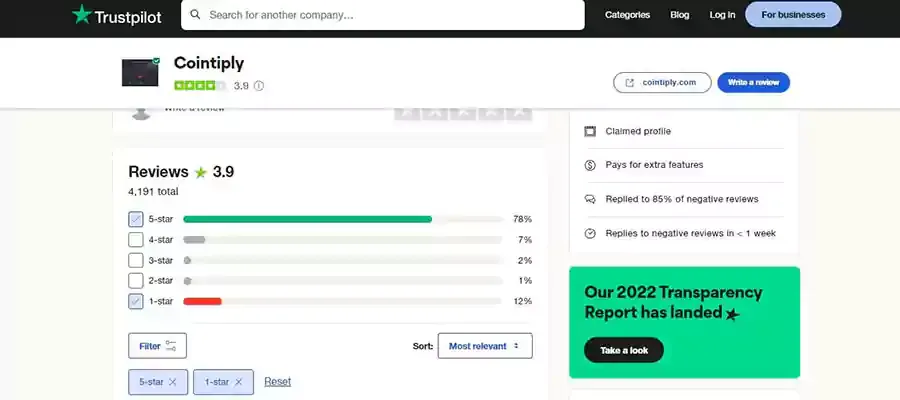The height and width of the screenshot is (400, 900).
Task: Click the rating info icon beside 3.9
Action: (x=259, y=86)
